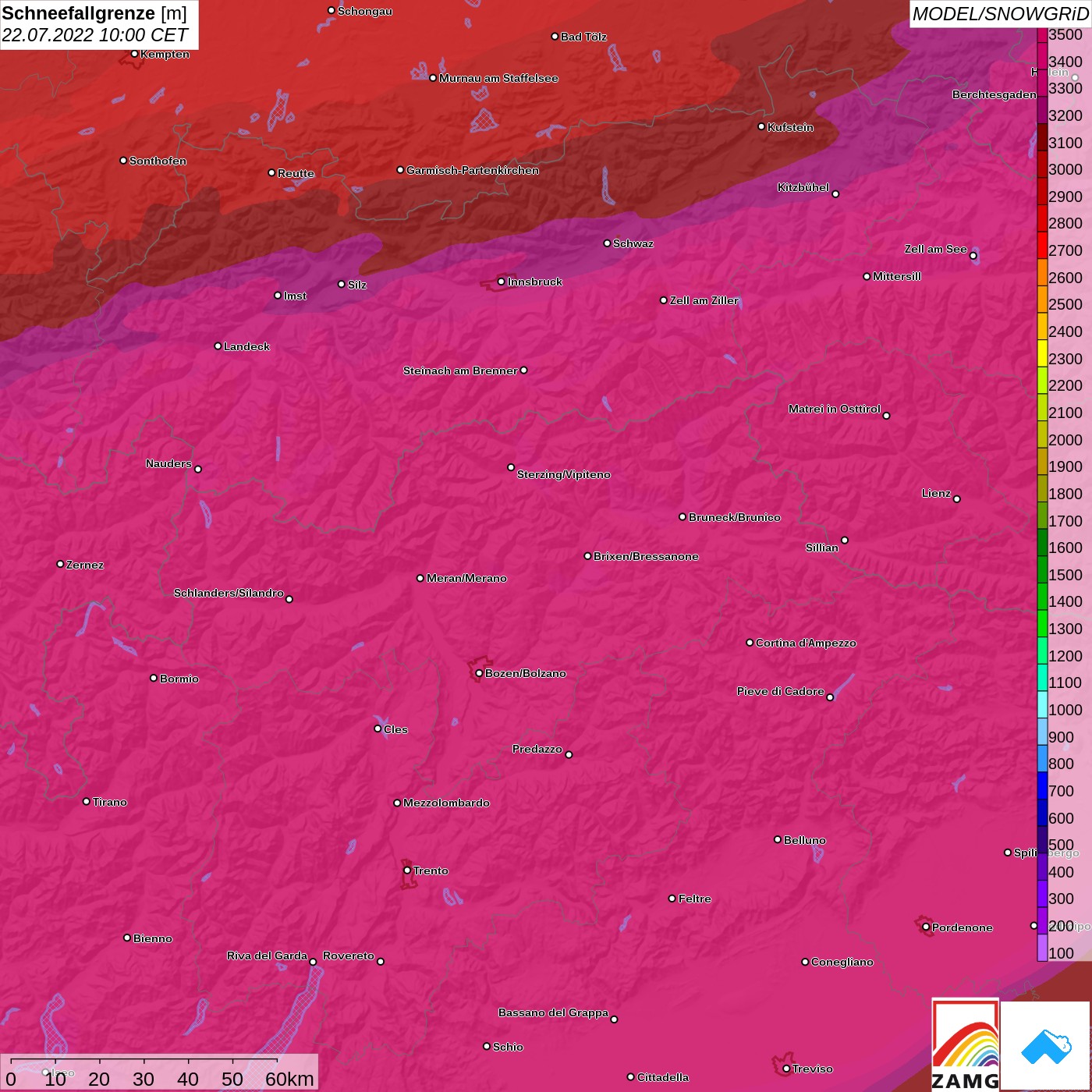Click the Steinach am Brenner label
This screenshot has height=1092, width=1092.
(460, 370)
